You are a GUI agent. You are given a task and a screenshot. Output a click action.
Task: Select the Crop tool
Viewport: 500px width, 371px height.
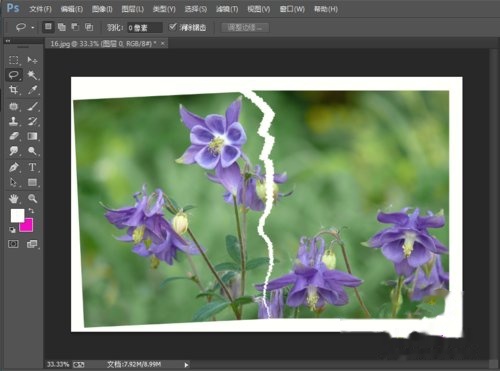(x=14, y=90)
